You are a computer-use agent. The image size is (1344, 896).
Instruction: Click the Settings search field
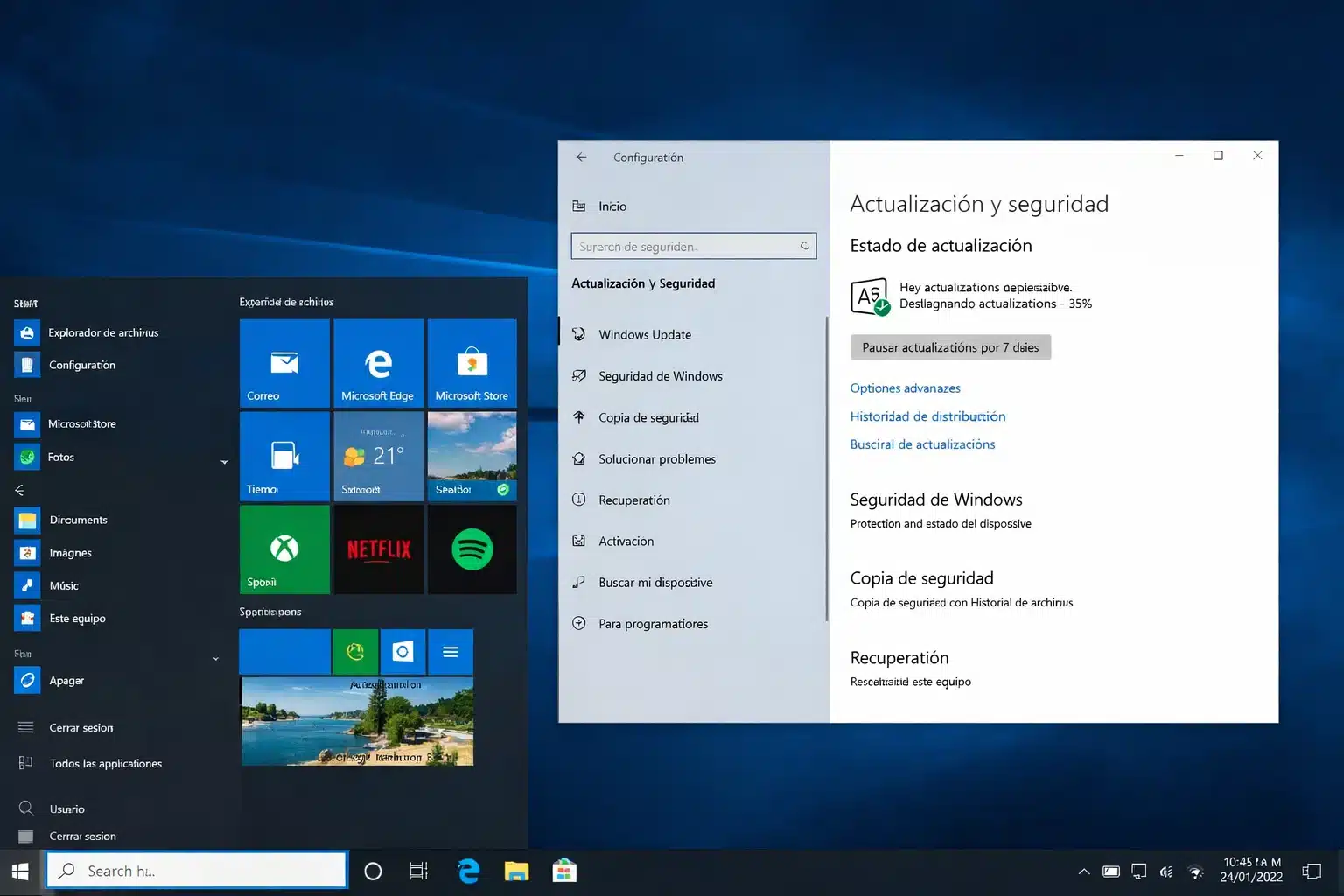693,246
